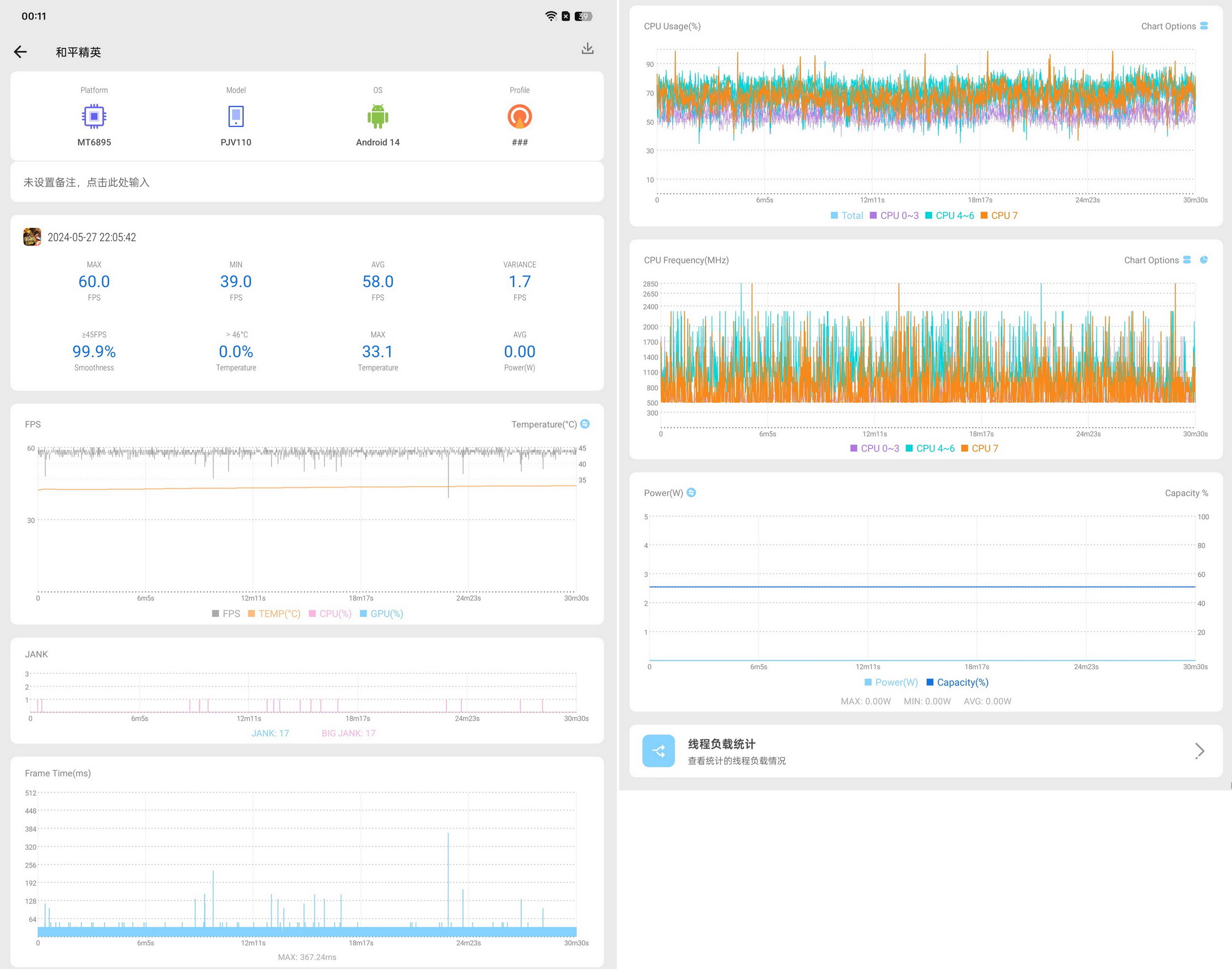
Task: Toggle CPU 0~3 in CPU Frequency legend
Action: click(x=874, y=448)
